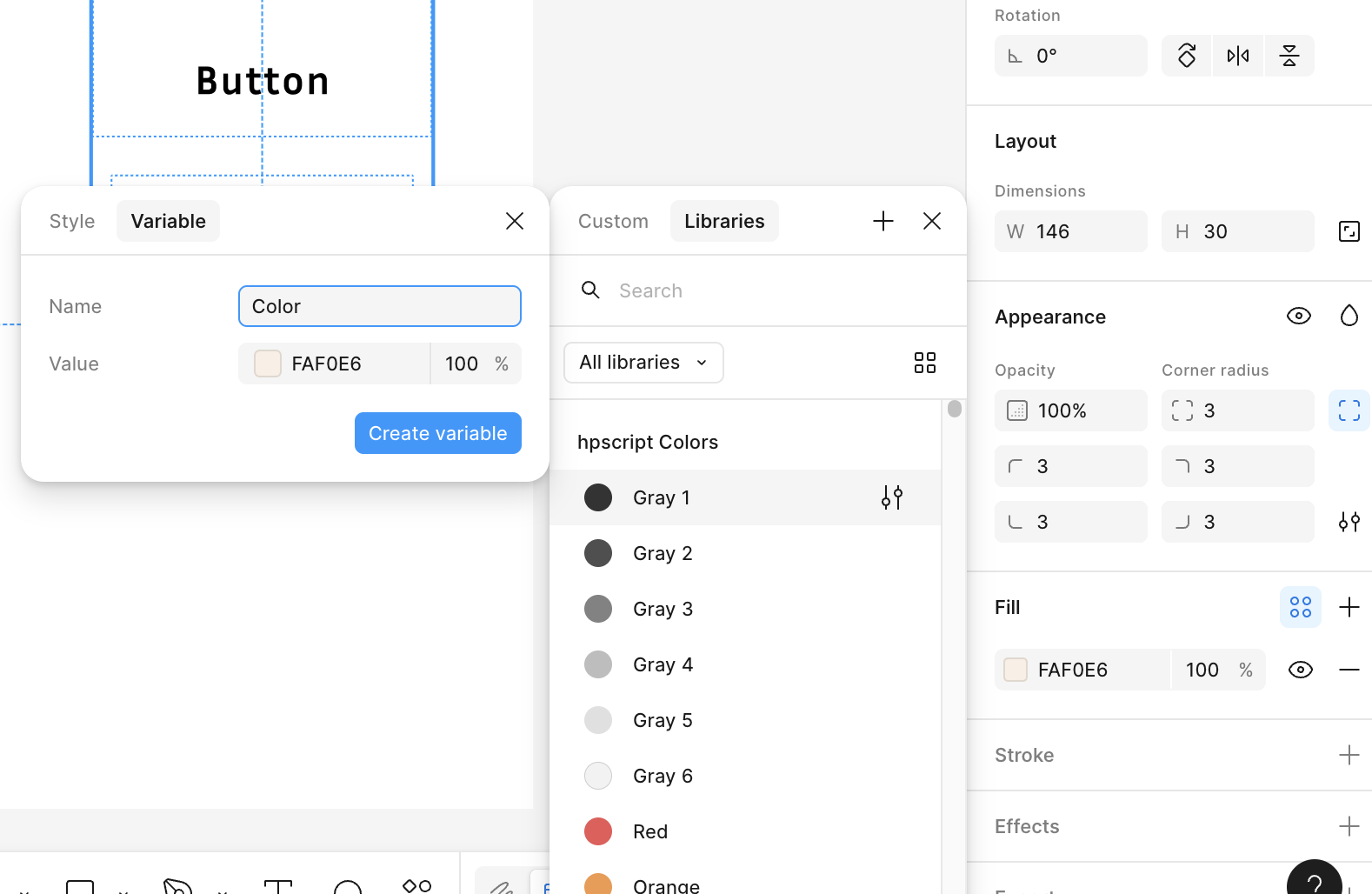The width and height of the screenshot is (1372, 894).
Task: Toggle individual corner radius icon
Action: click(x=1349, y=410)
